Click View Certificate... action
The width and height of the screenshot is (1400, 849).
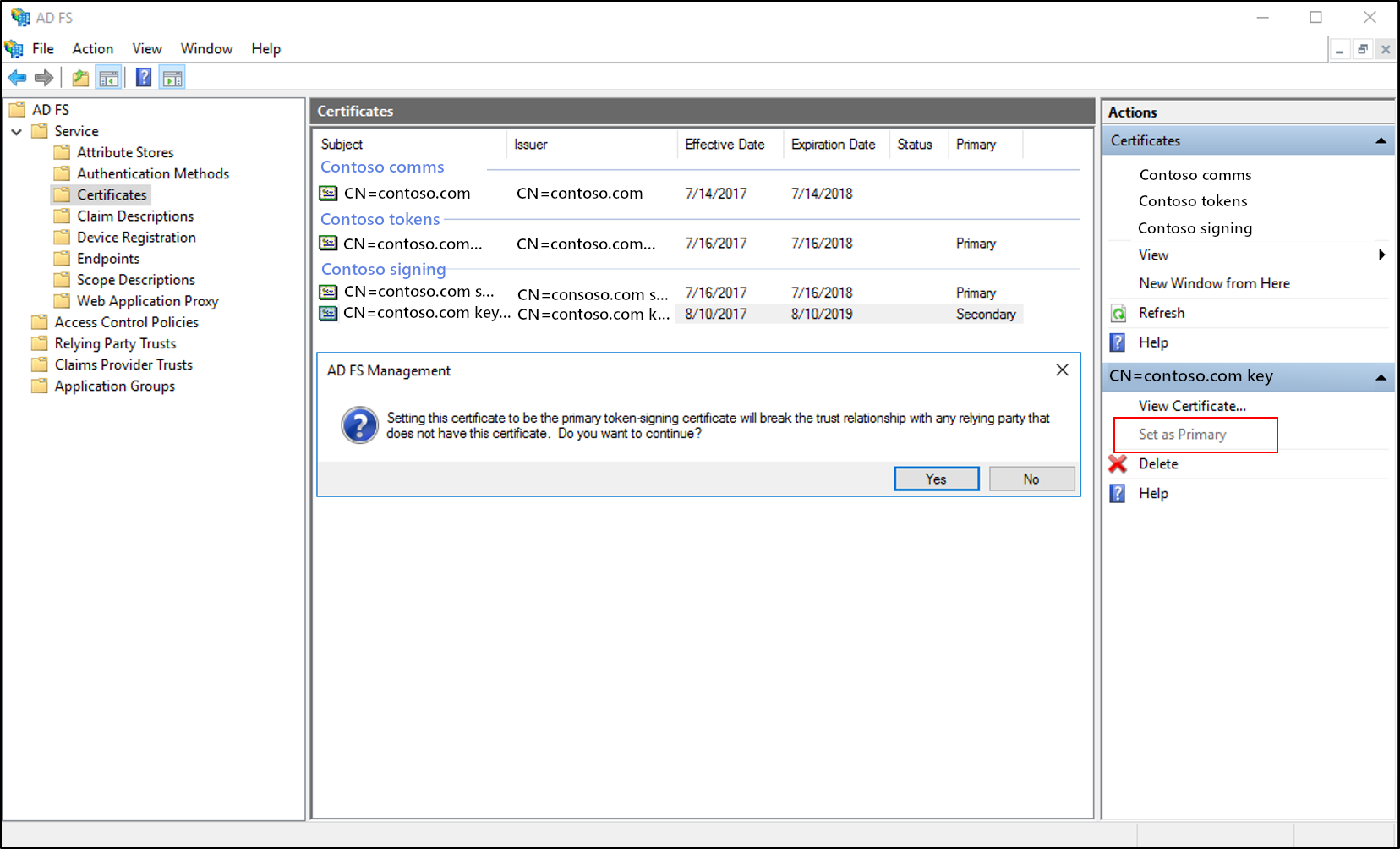point(1192,406)
